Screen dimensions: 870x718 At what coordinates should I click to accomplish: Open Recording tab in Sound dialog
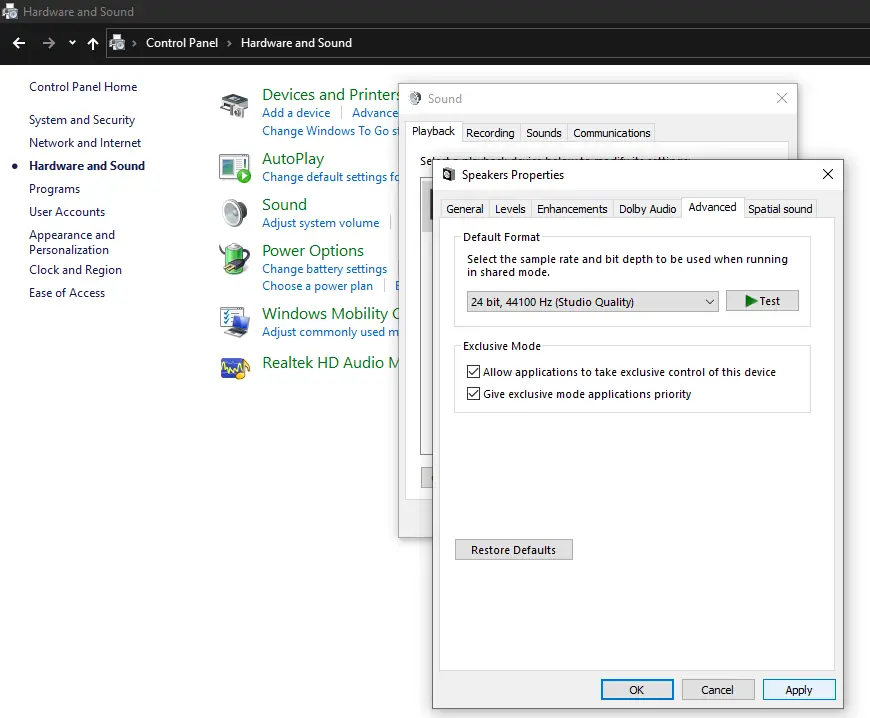point(490,133)
